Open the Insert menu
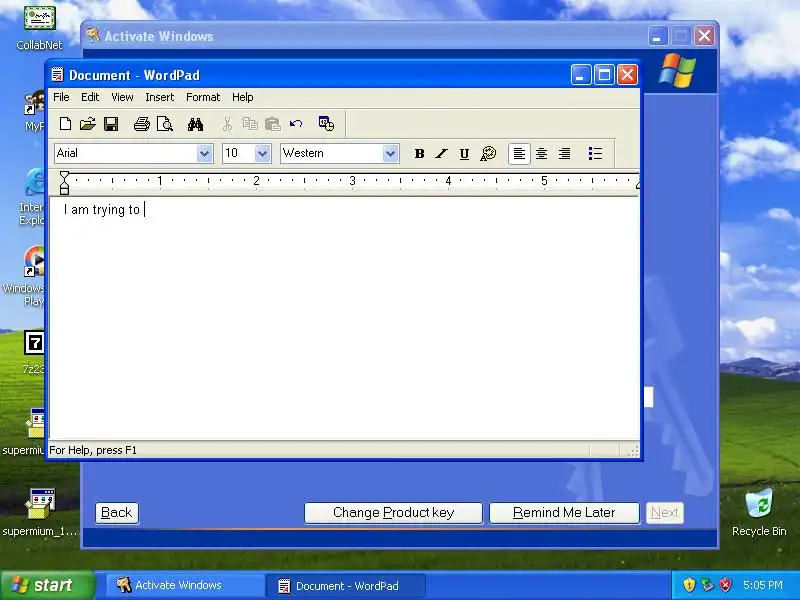The image size is (800, 600). click(160, 97)
